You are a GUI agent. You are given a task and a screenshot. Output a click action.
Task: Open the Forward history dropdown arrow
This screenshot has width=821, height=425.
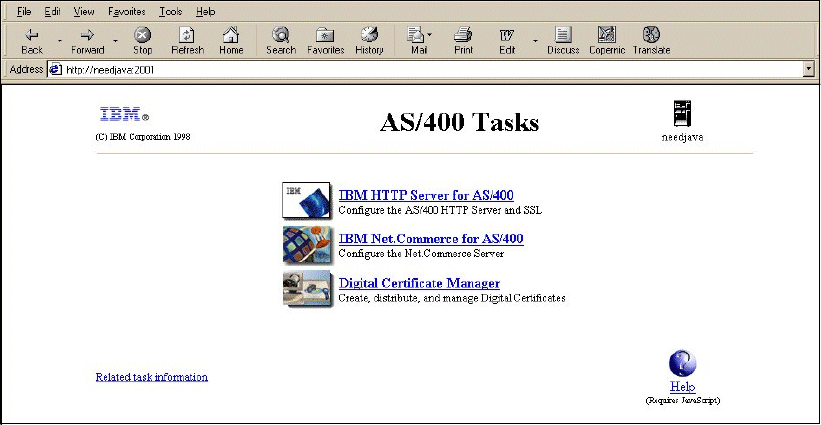tap(116, 41)
